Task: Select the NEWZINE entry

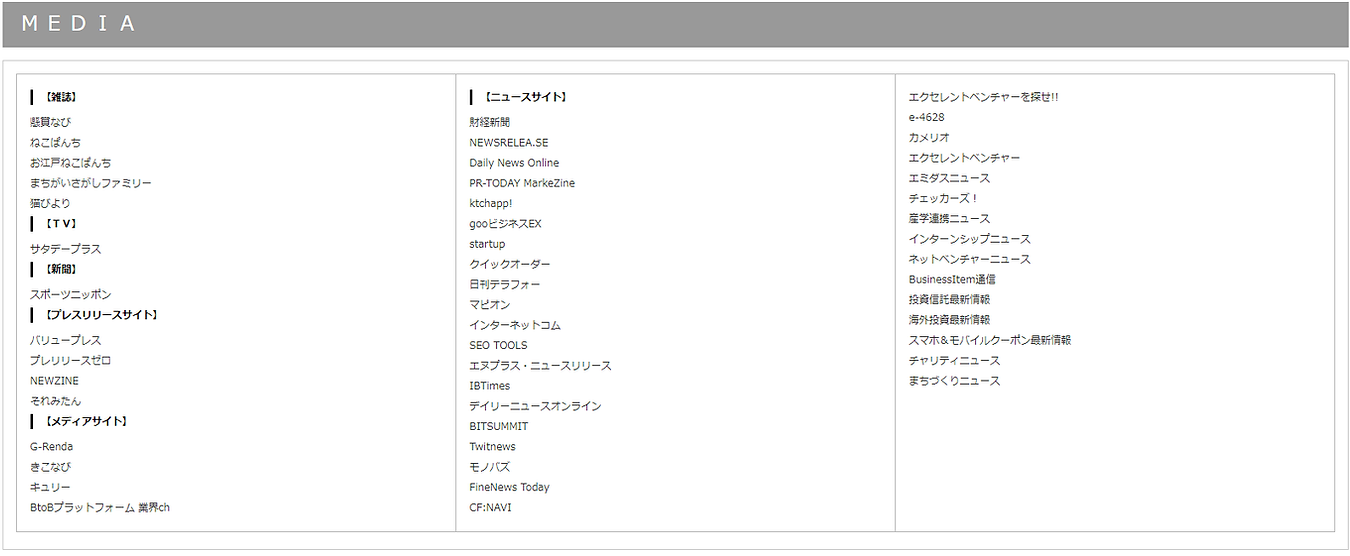Action: click(x=54, y=381)
